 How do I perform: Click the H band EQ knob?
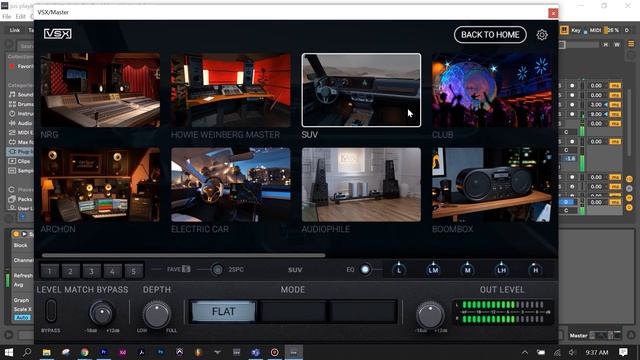(536, 269)
